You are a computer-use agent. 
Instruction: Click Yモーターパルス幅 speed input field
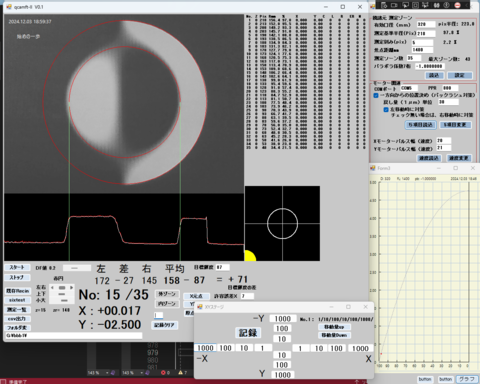coord(443,148)
